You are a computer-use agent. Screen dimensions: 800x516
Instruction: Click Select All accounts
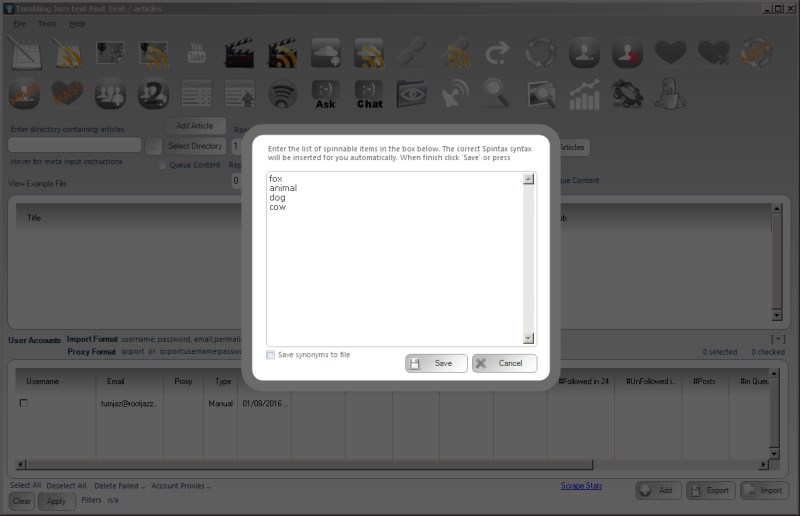[x=26, y=485]
